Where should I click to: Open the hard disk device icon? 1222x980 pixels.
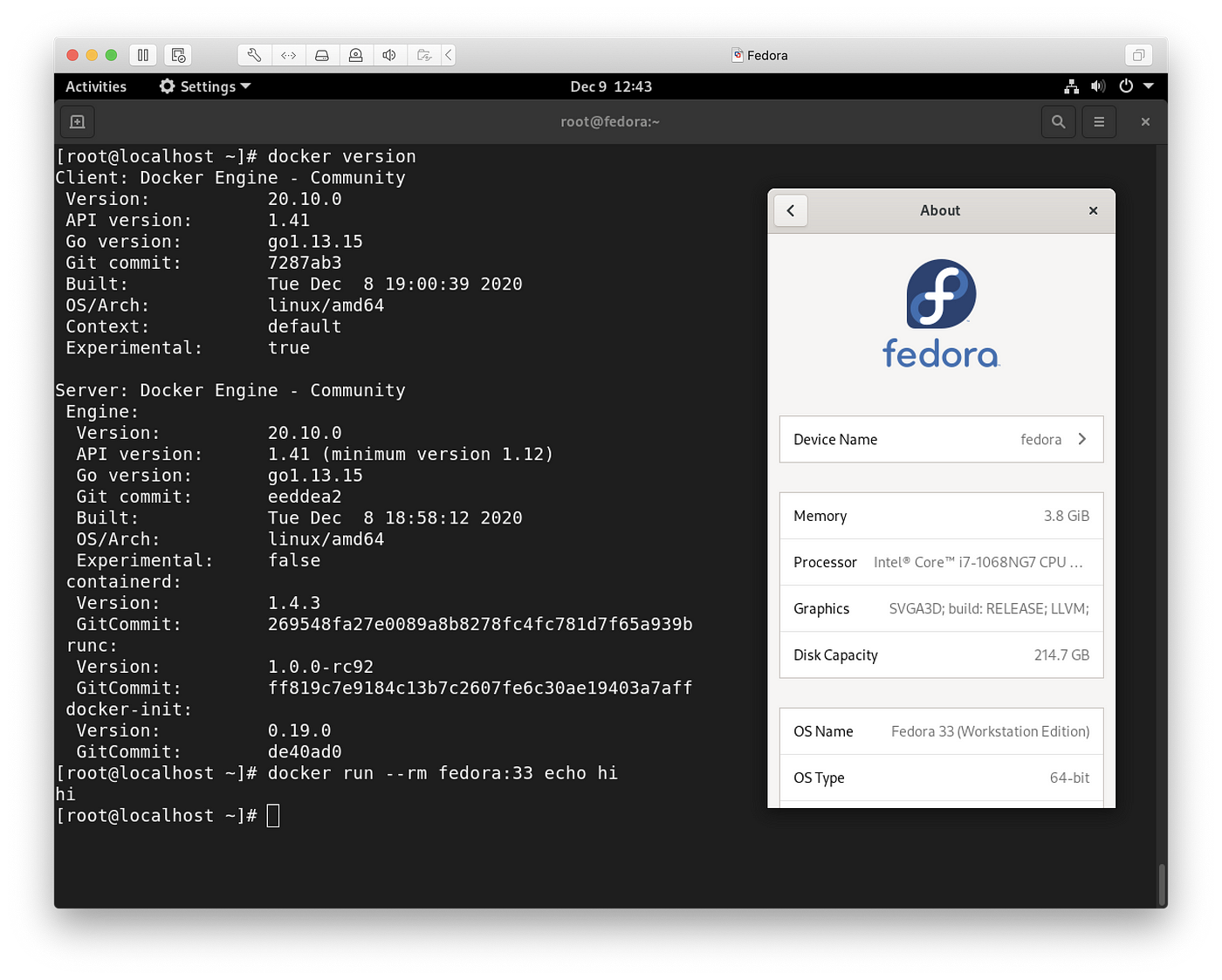(x=322, y=55)
